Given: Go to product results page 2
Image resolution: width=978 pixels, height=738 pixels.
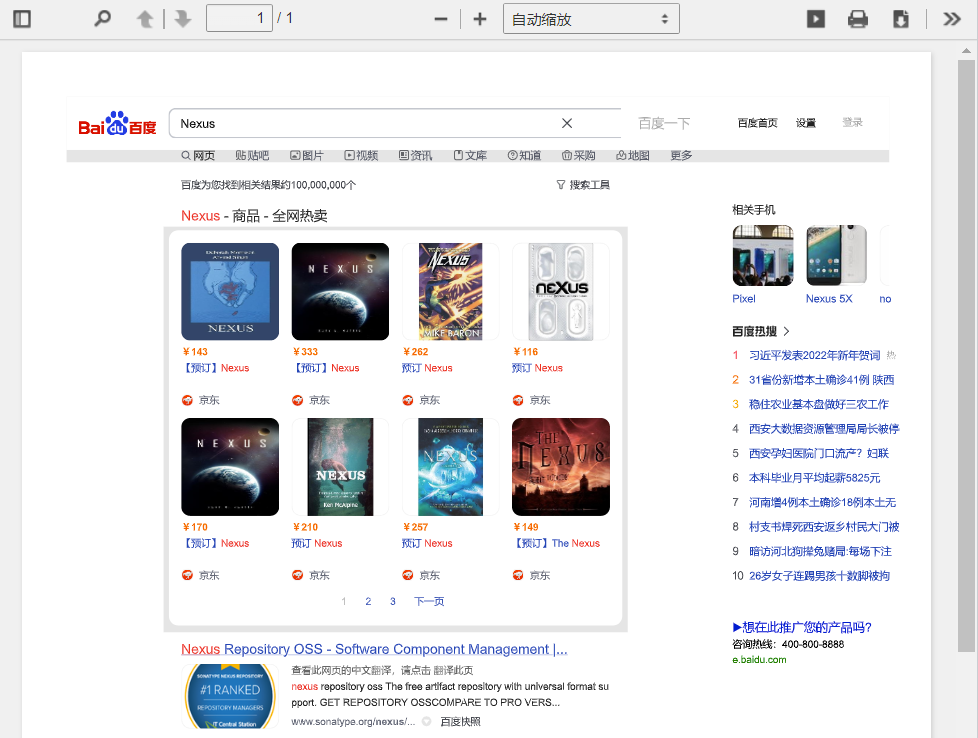Looking at the screenshot, I should click(368, 601).
